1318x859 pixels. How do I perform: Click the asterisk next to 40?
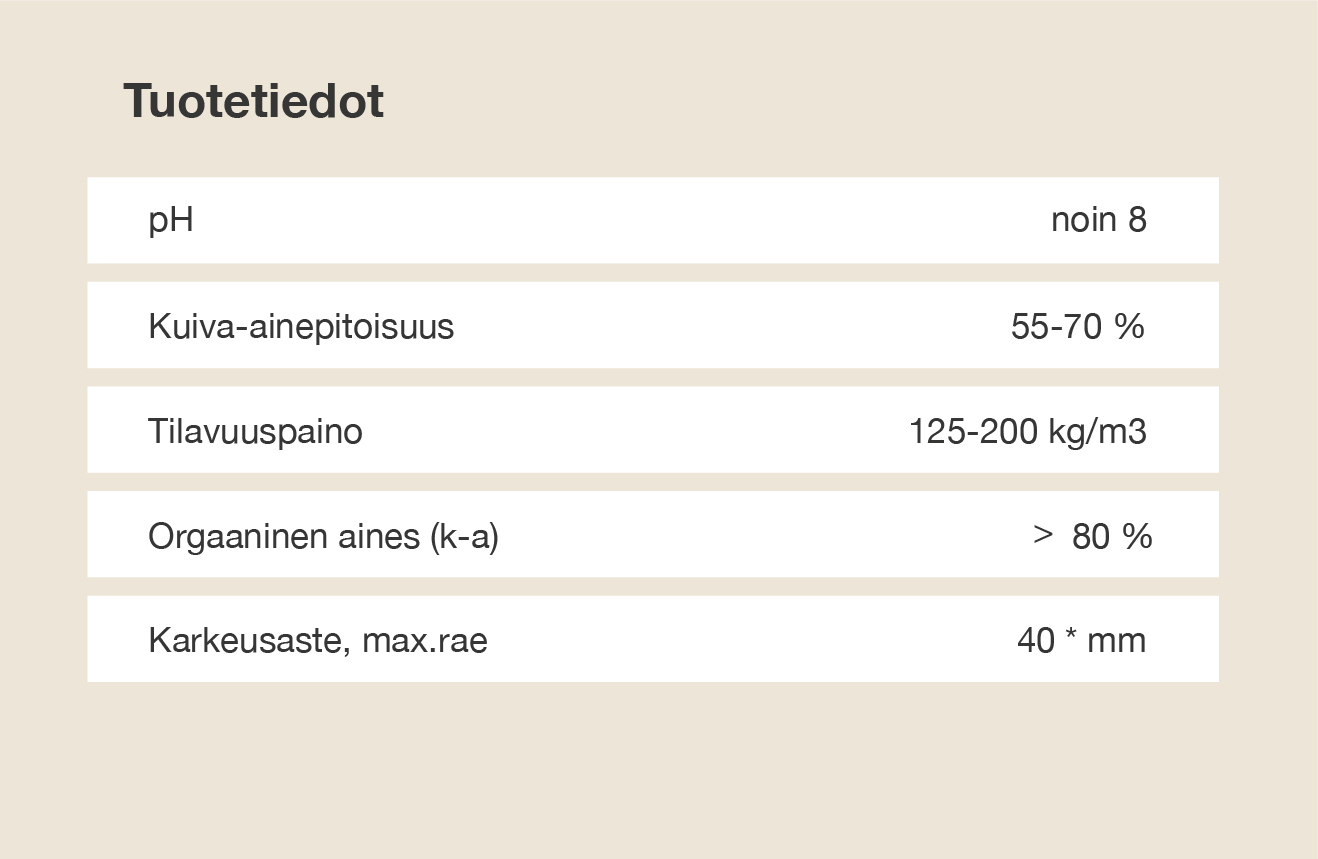point(1071,637)
